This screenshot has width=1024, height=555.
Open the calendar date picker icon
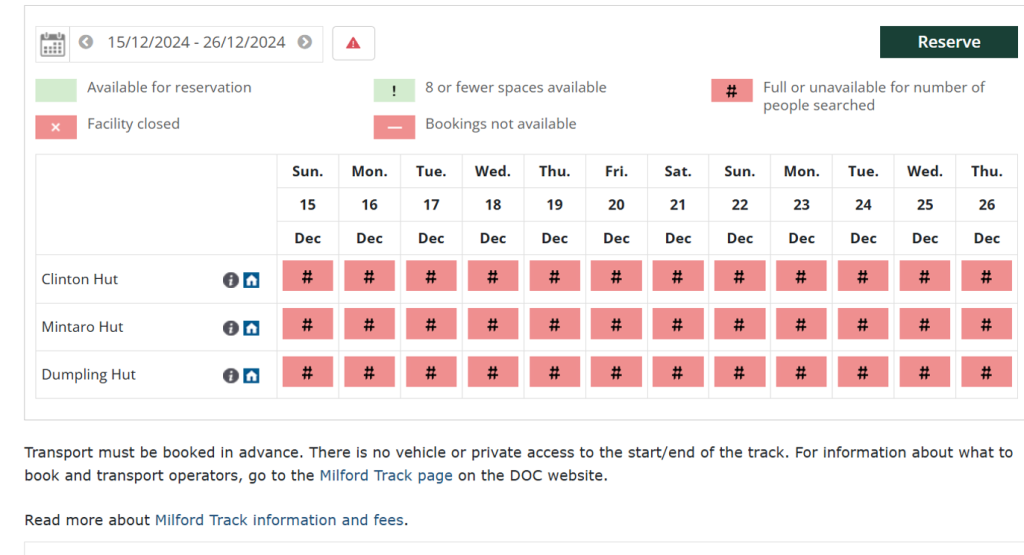pyautogui.click(x=52, y=44)
